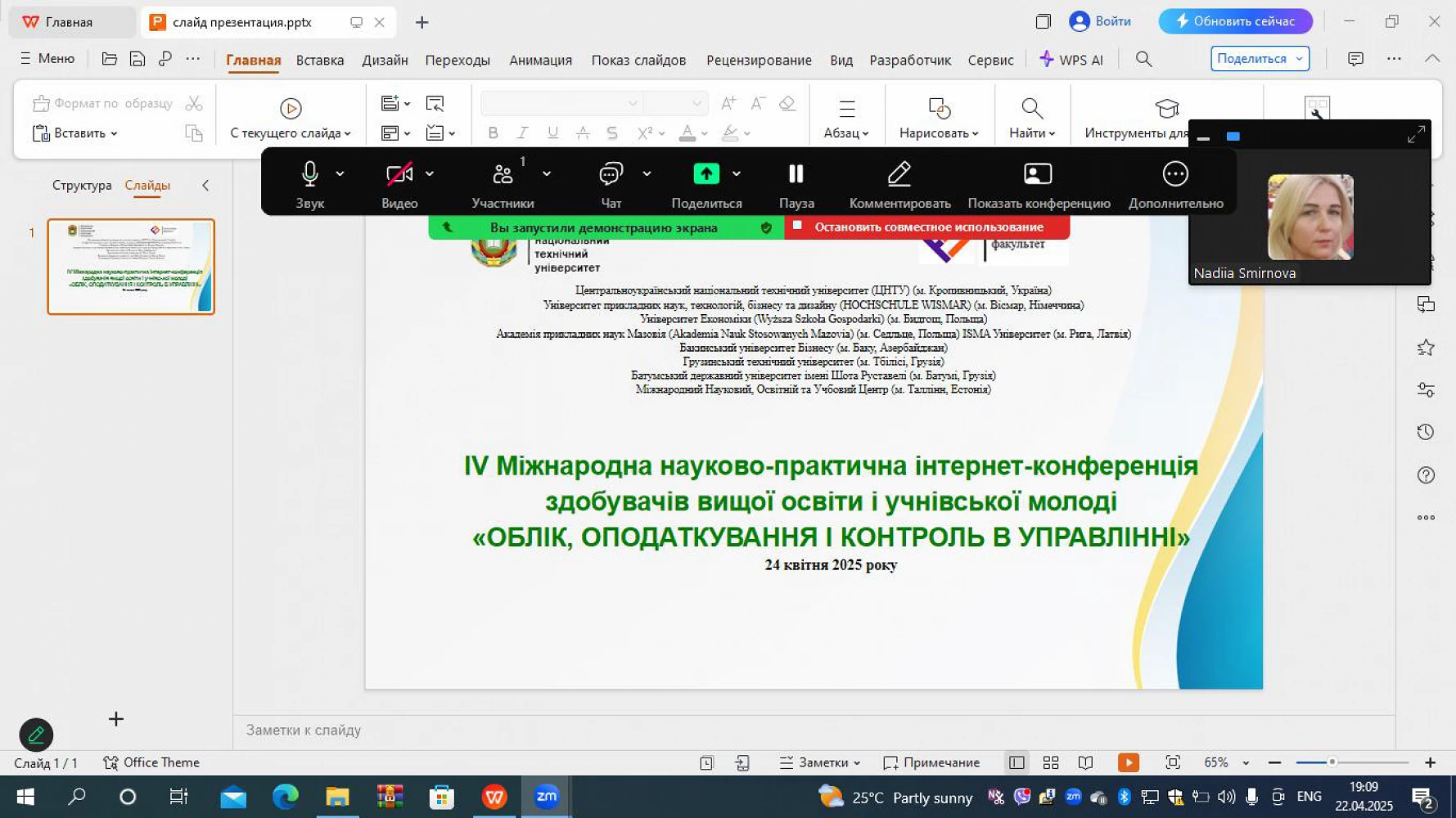Open Microsoft Edge from taskbar
Screen dimensions: 1456x818
coord(285,796)
